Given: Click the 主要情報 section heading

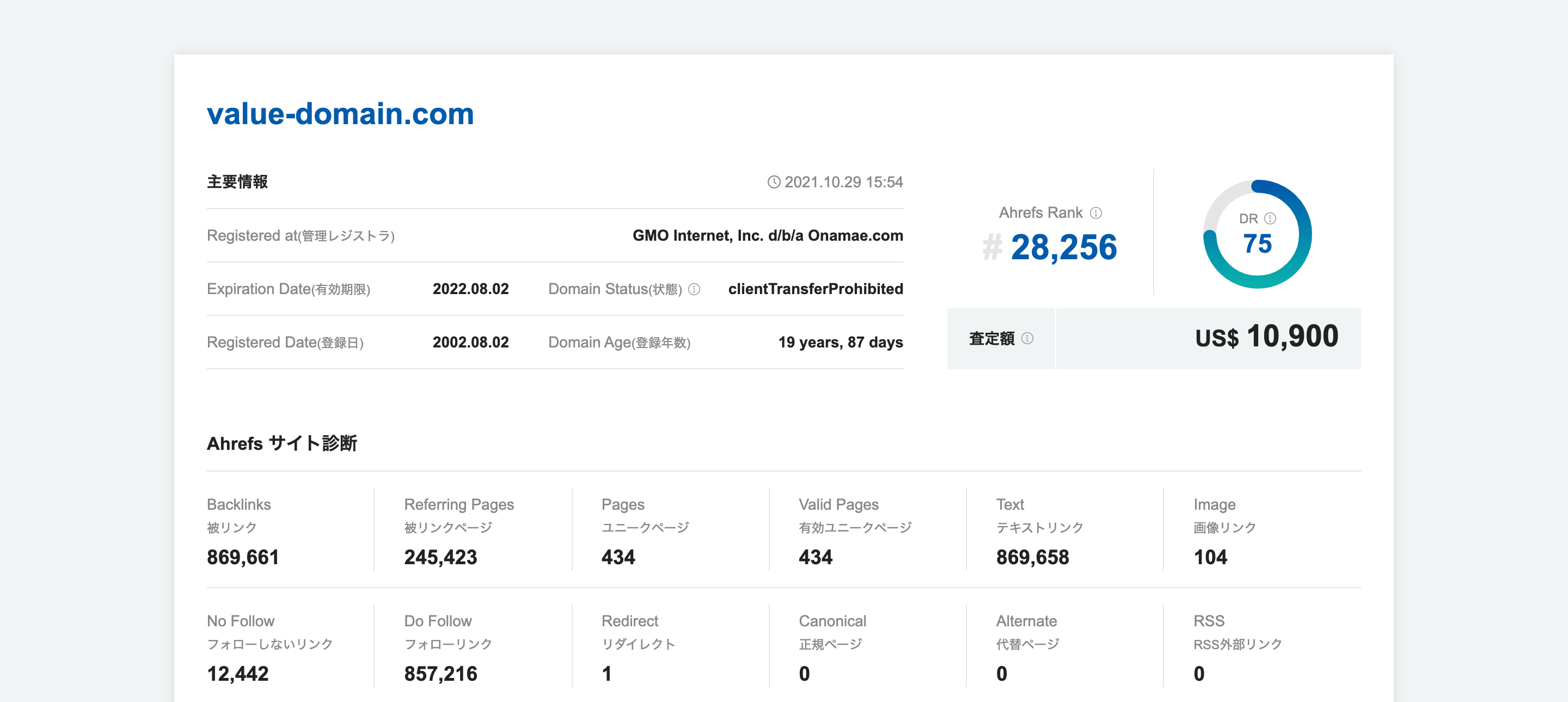Looking at the screenshot, I should [x=237, y=181].
